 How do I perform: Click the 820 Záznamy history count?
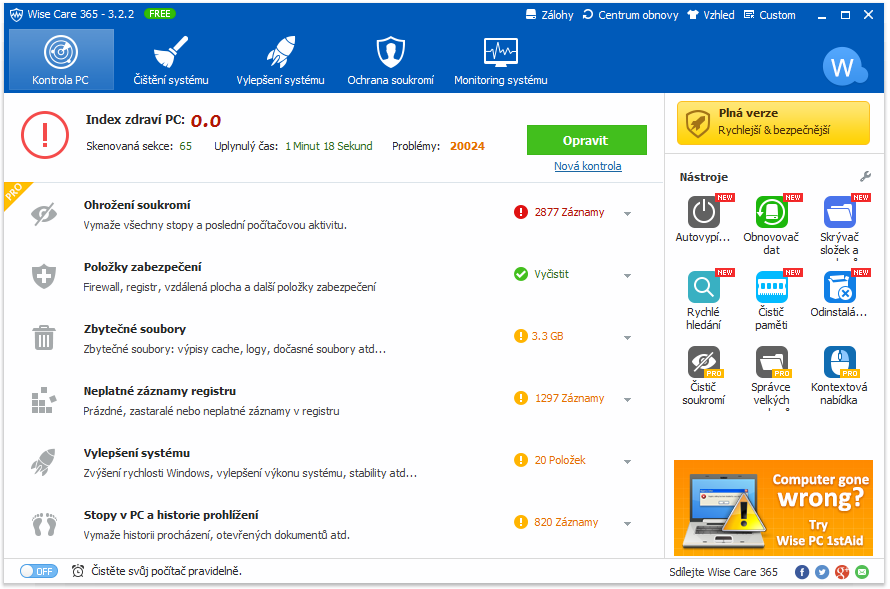tap(566, 521)
